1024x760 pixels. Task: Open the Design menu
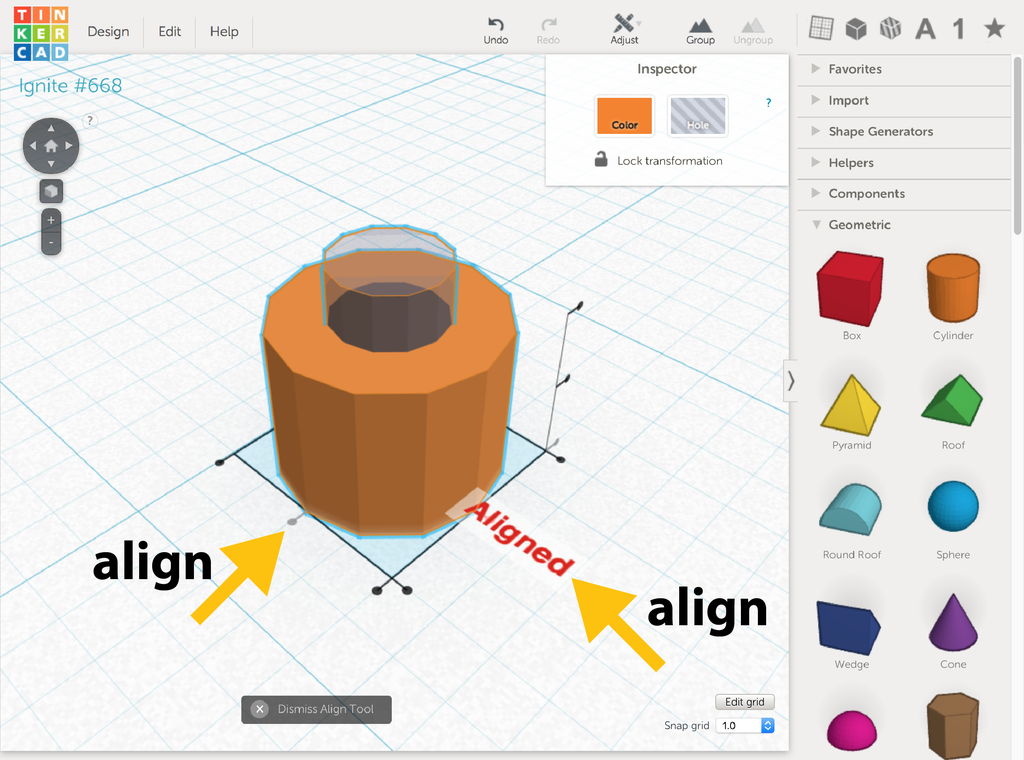[x=108, y=31]
